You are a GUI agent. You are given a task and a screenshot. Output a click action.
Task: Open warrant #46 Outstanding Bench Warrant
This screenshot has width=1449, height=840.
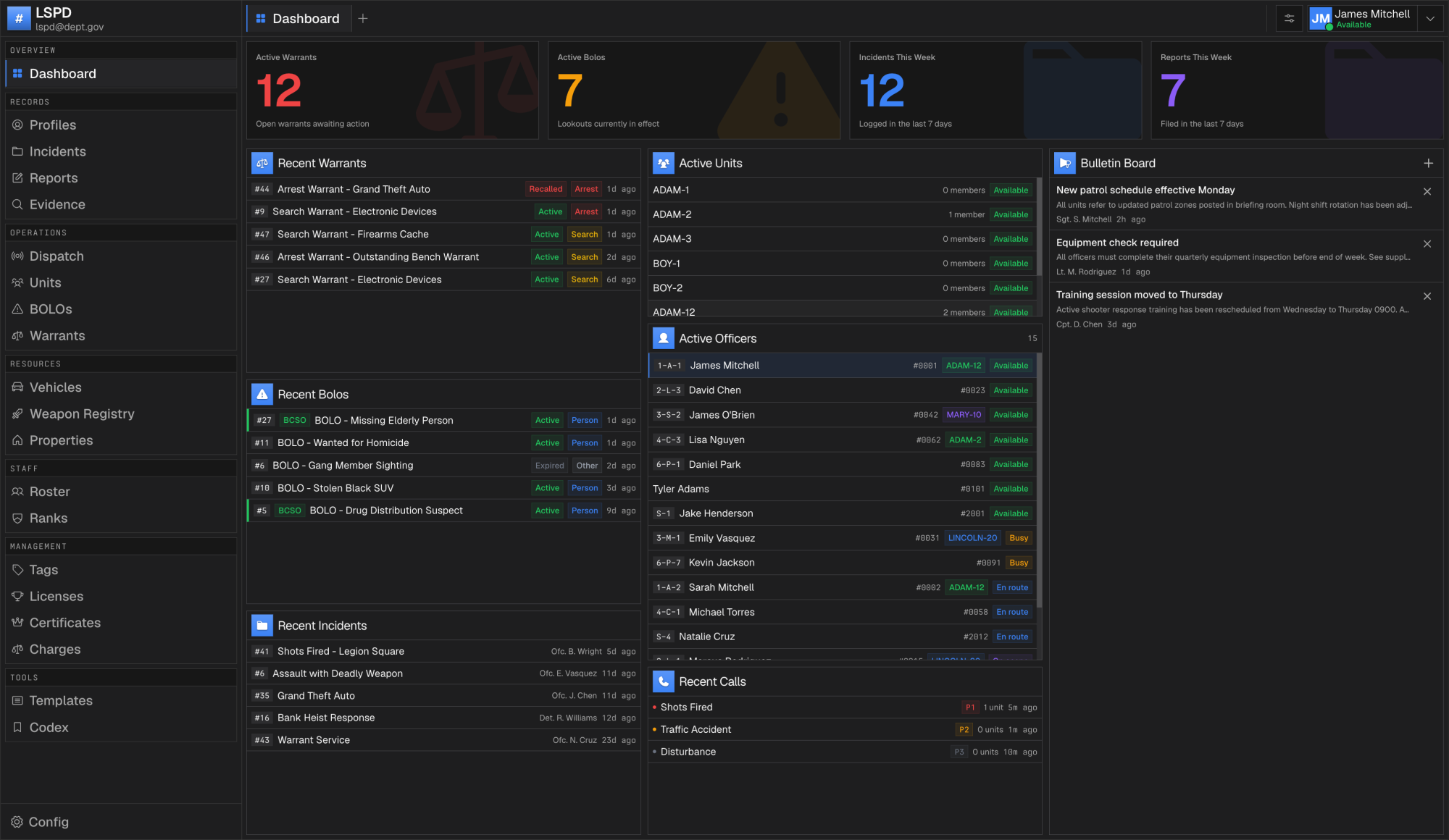pos(443,257)
